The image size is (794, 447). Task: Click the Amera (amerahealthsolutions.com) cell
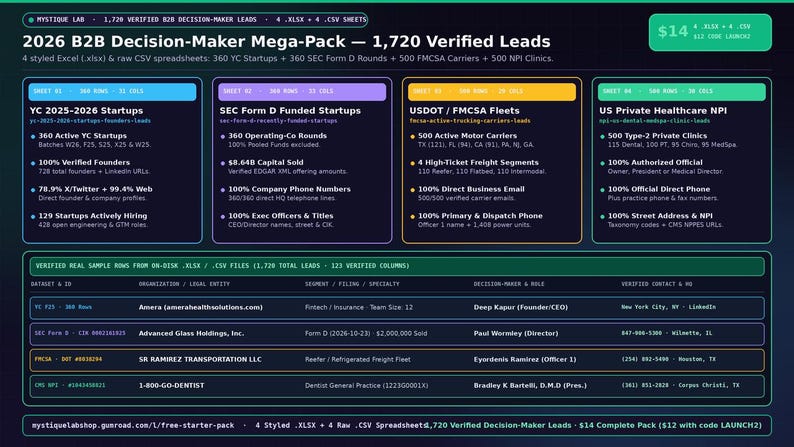(x=201, y=307)
